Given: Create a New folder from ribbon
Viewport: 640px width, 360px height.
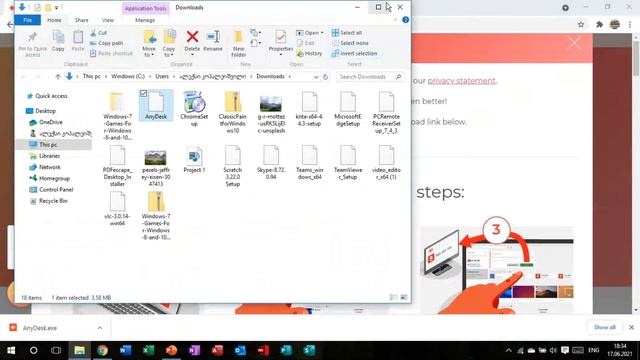Looking at the screenshot, I should tap(238, 44).
